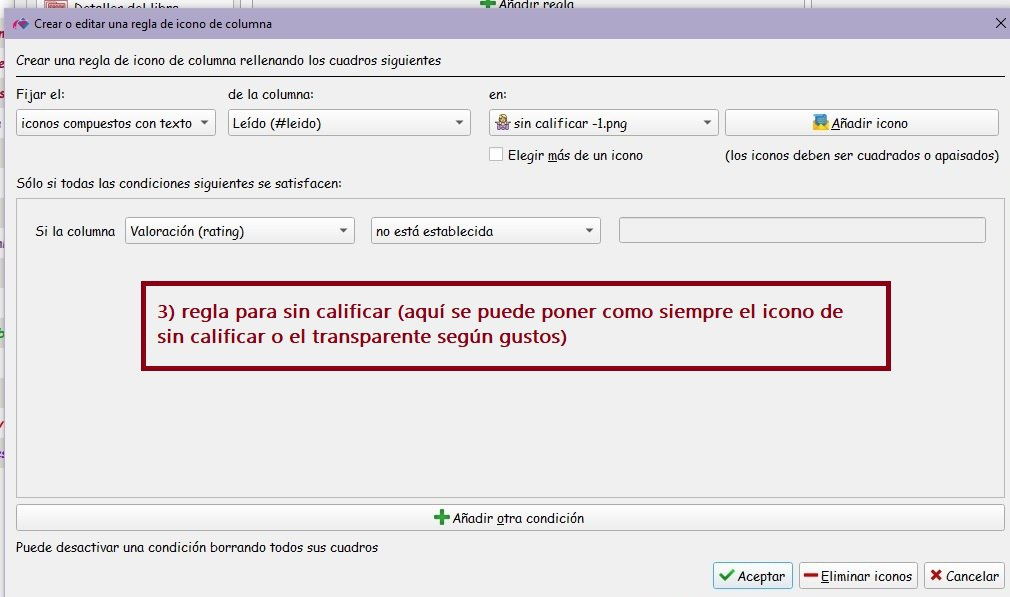This screenshot has width=1010, height=597.
Task: Click the Eliminar iconos button
Action: click(x=859, y=576)
